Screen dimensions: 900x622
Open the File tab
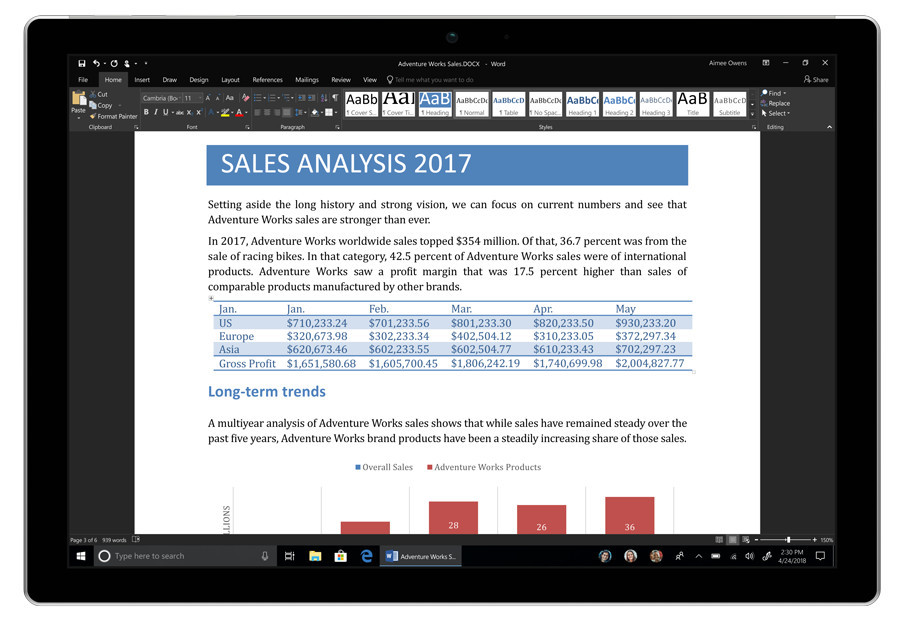click(x=83, y=80)
